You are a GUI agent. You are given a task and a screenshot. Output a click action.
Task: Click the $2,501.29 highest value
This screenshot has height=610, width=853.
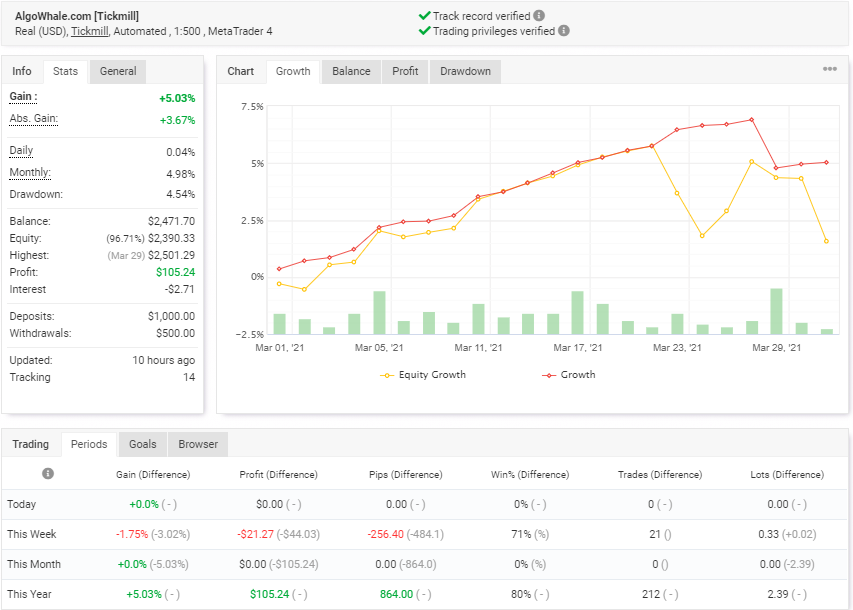click(x=171, y=255)
